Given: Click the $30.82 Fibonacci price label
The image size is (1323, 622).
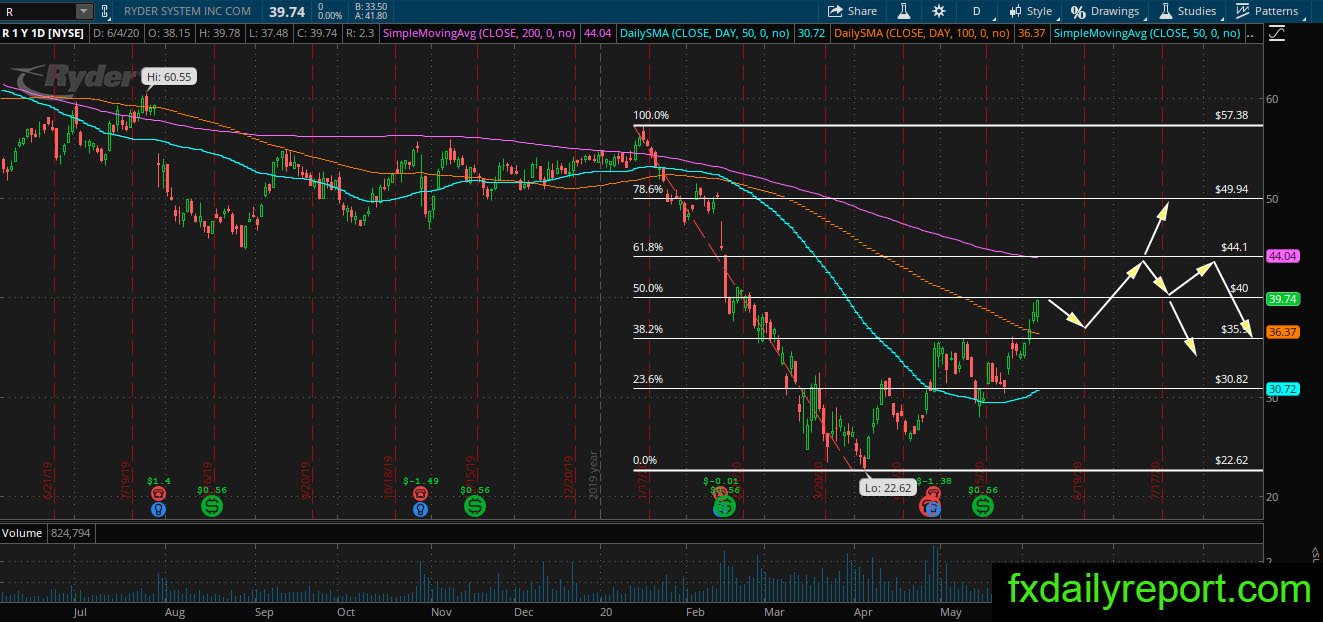Looking at the screenshot, I should 1231,379.
